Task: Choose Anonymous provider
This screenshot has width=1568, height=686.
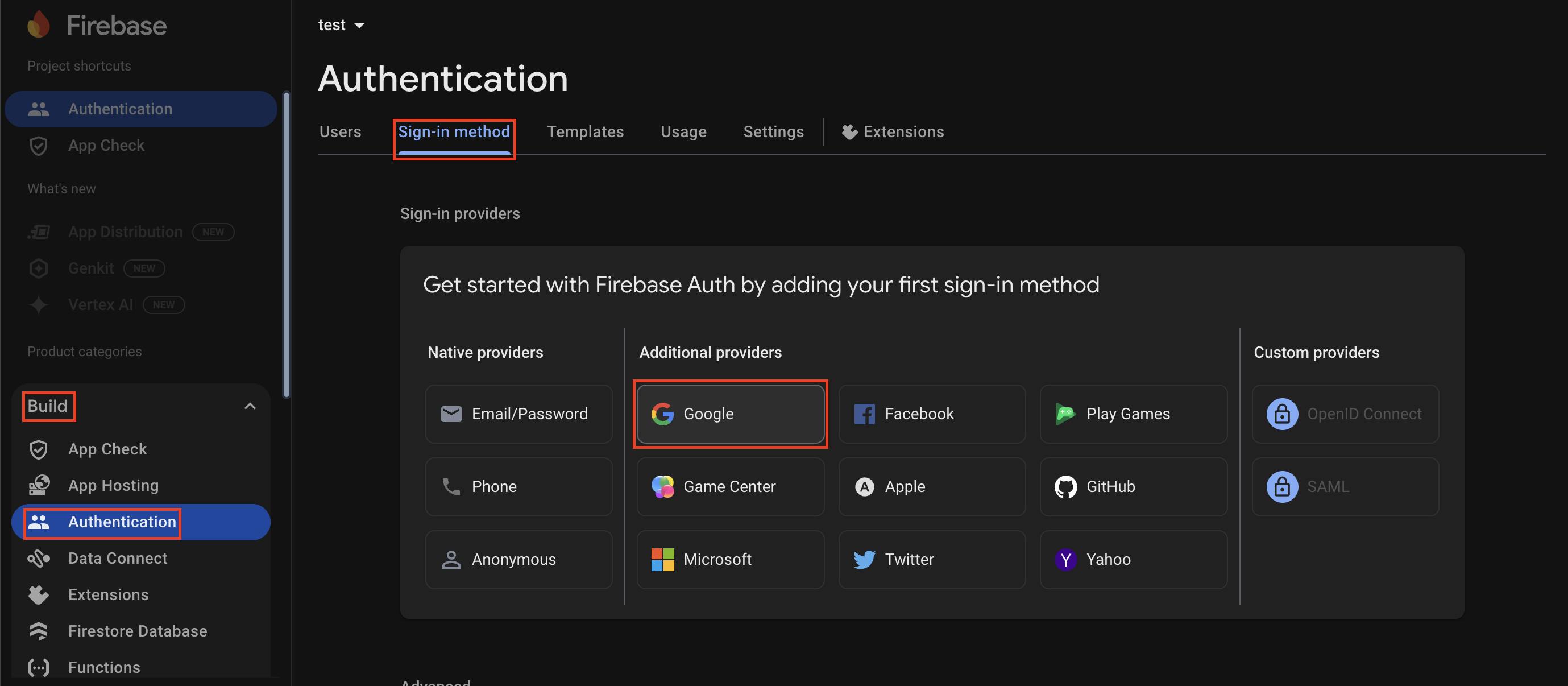Action: pos(518,559)
